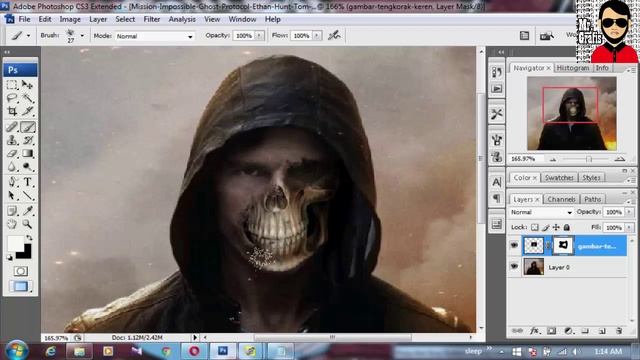640x360 pixels.
Task: Create a new layer
Action: [x=602, y=331]
